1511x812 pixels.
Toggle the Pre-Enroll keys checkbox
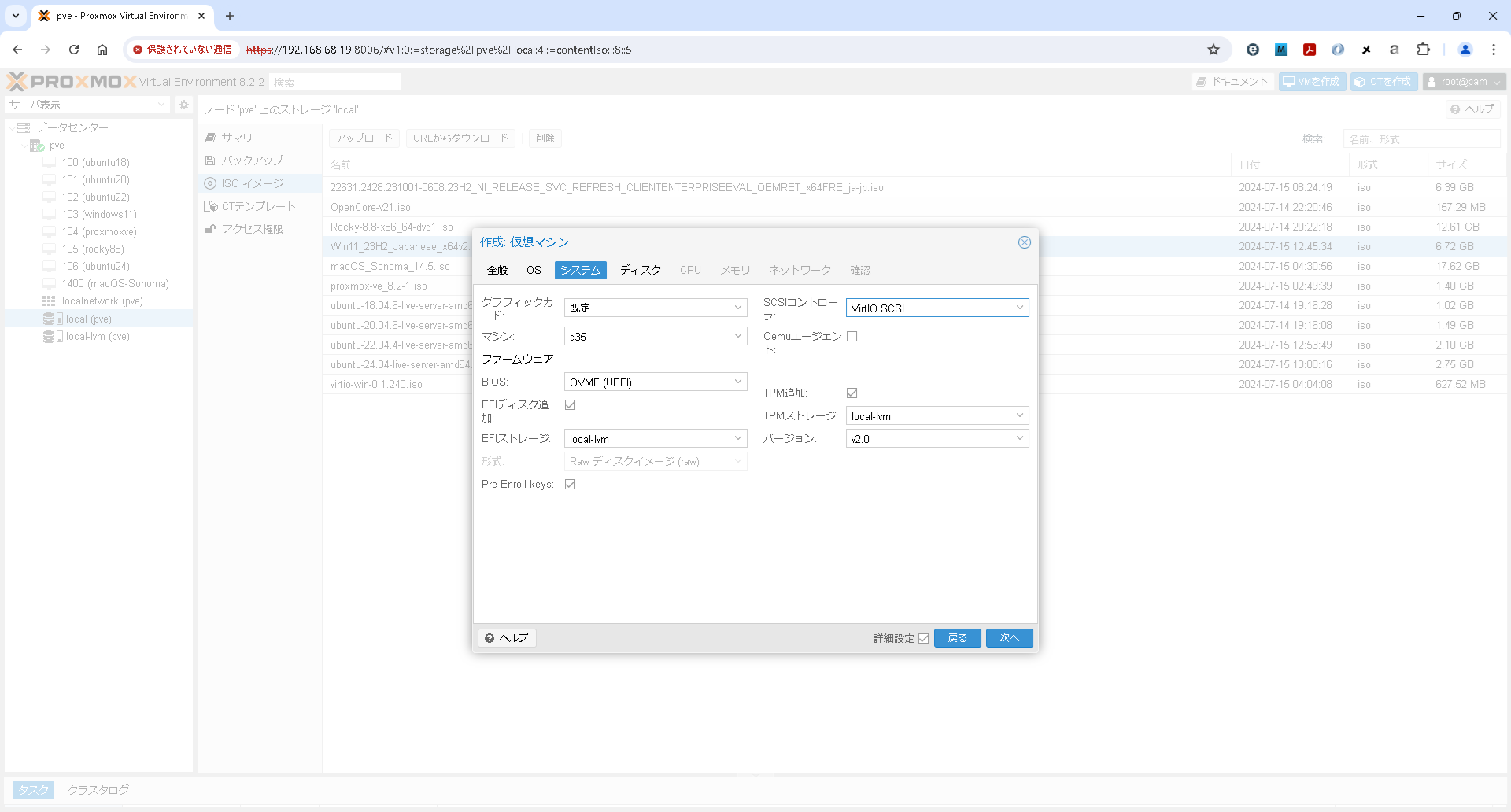[x=570, y=485]
